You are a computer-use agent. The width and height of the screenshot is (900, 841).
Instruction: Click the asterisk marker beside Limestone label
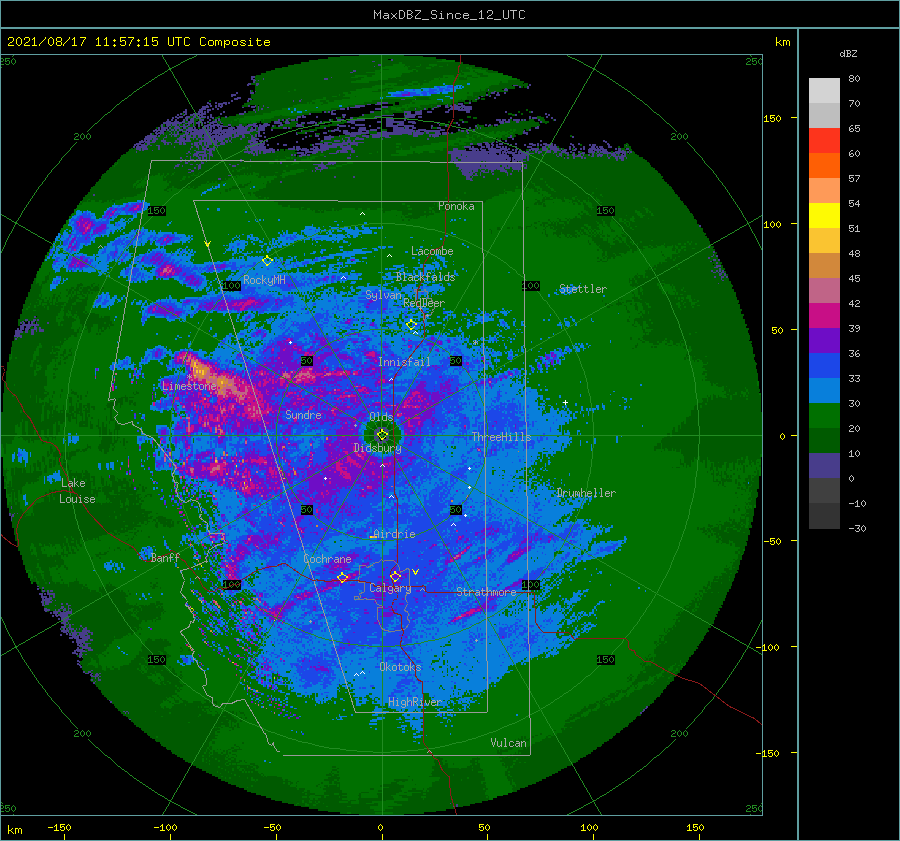point(189,377)
